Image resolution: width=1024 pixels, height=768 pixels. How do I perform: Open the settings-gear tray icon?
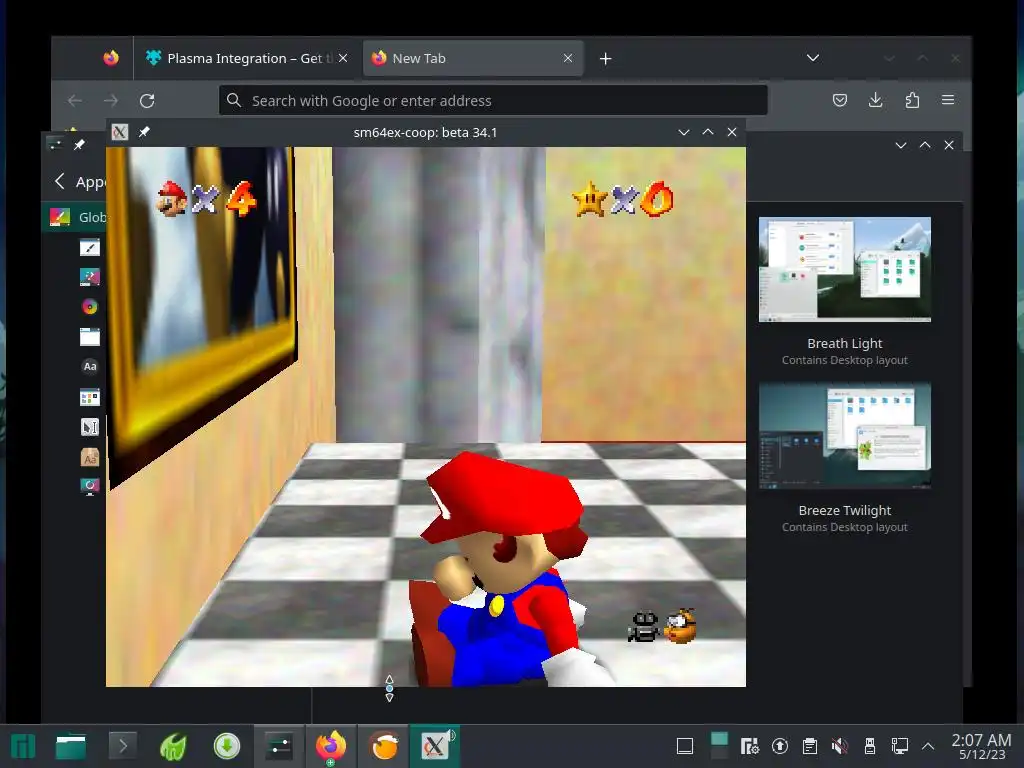(x=750, y=746)
